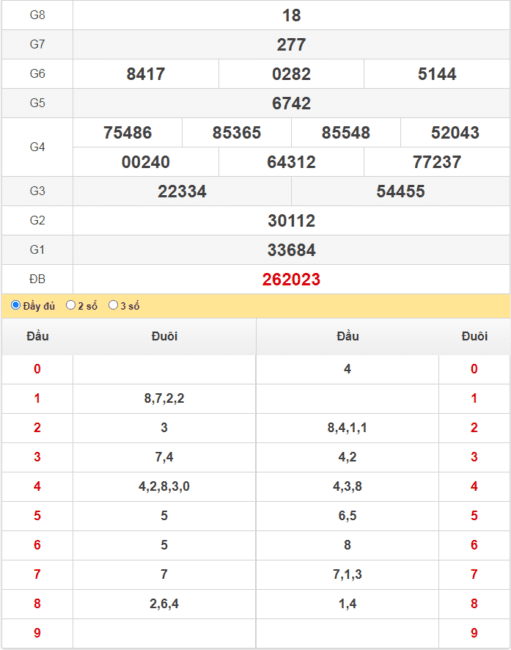The image size is (511, 650).
Task: Select the 3 số radio option
Action: [x=113, y=306]
